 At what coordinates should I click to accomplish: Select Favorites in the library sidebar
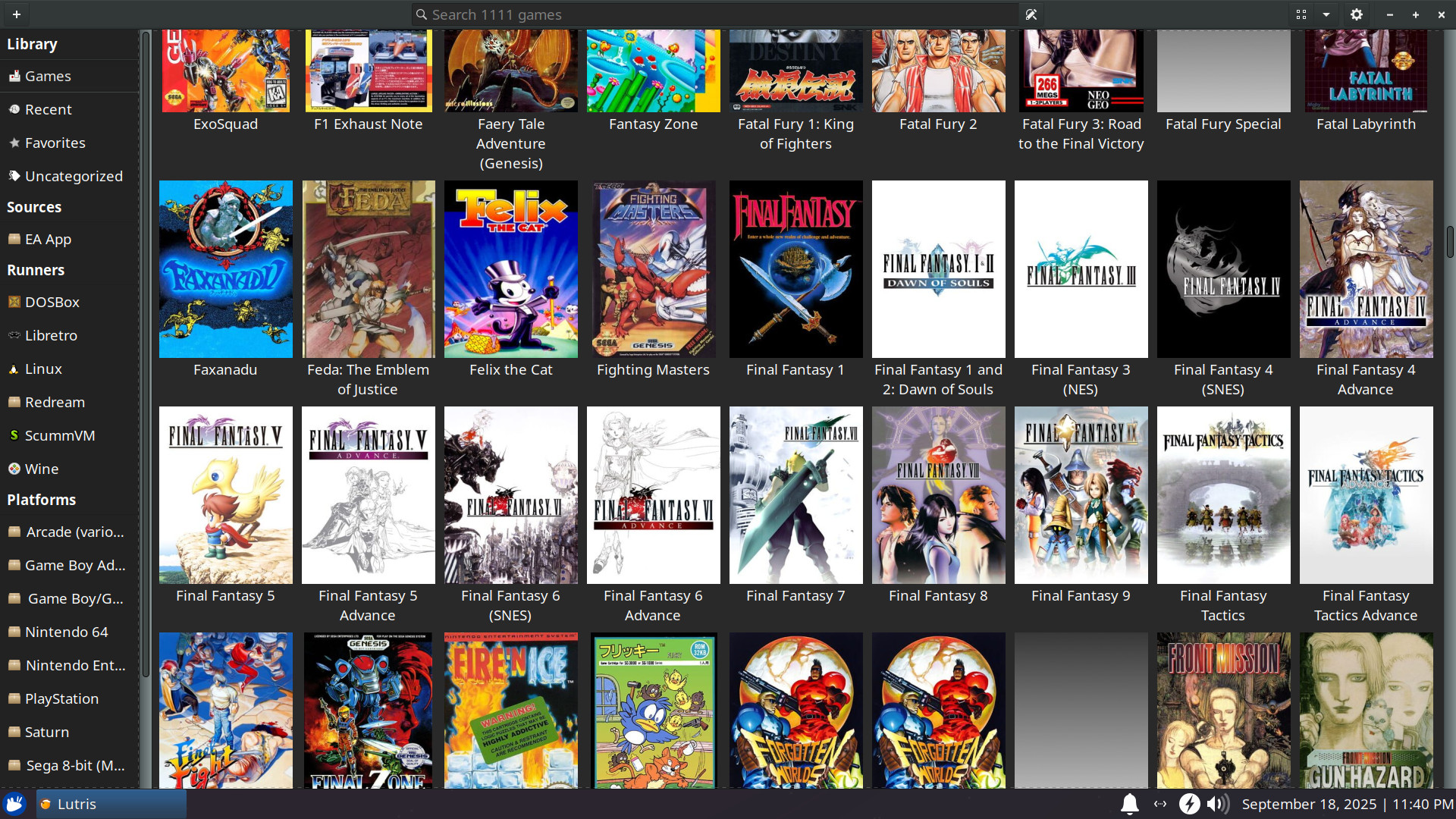[x=55, y=143]
